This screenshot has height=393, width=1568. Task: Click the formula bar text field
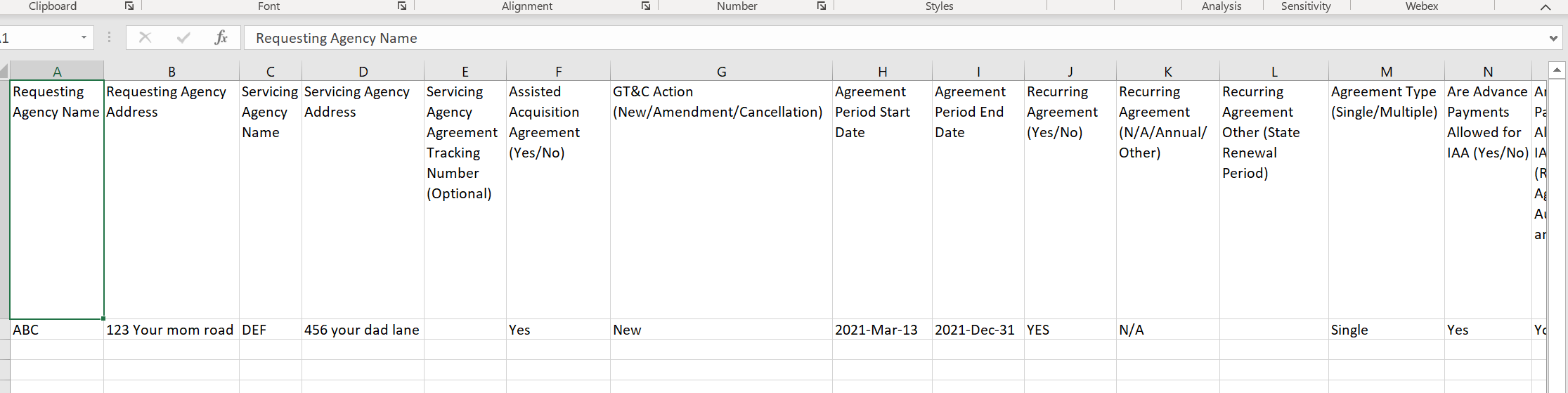click(843, 38)
